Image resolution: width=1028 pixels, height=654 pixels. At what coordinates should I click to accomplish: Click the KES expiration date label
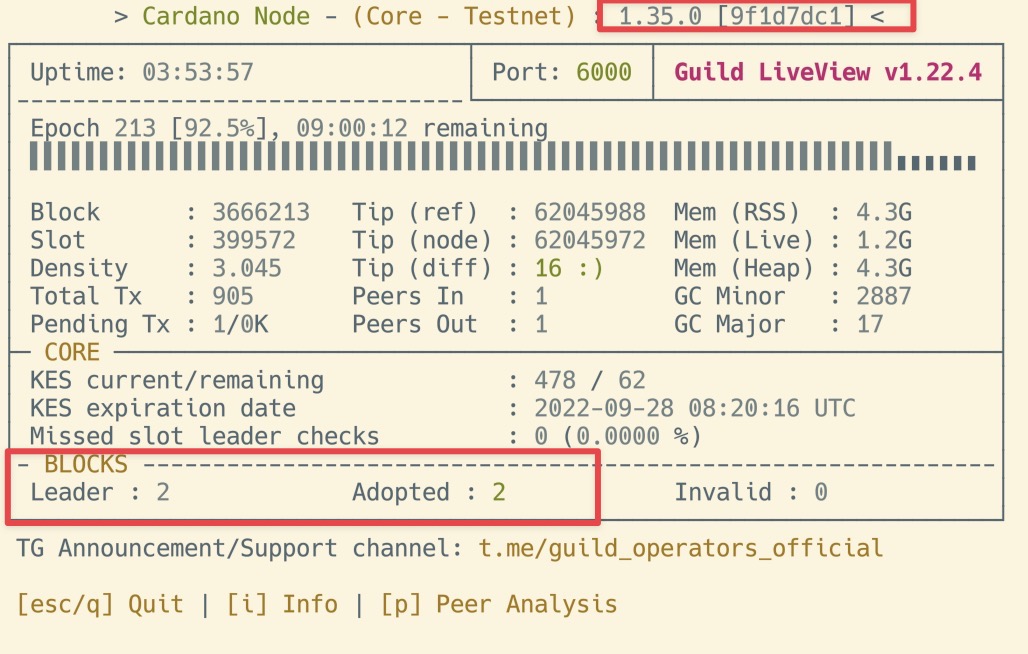coord(163,409)
